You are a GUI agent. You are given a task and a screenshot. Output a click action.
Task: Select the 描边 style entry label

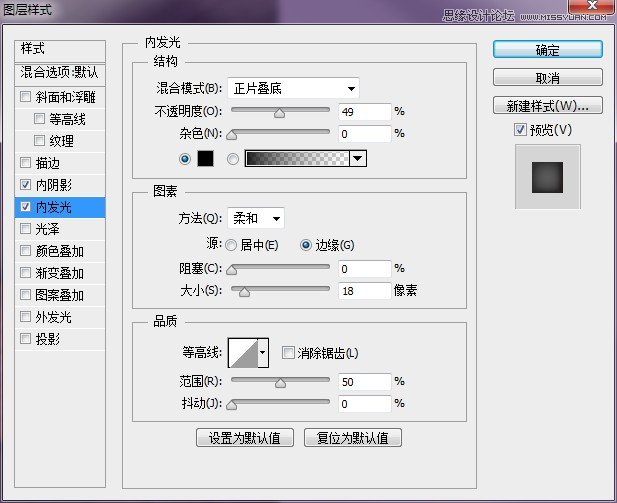48,163
